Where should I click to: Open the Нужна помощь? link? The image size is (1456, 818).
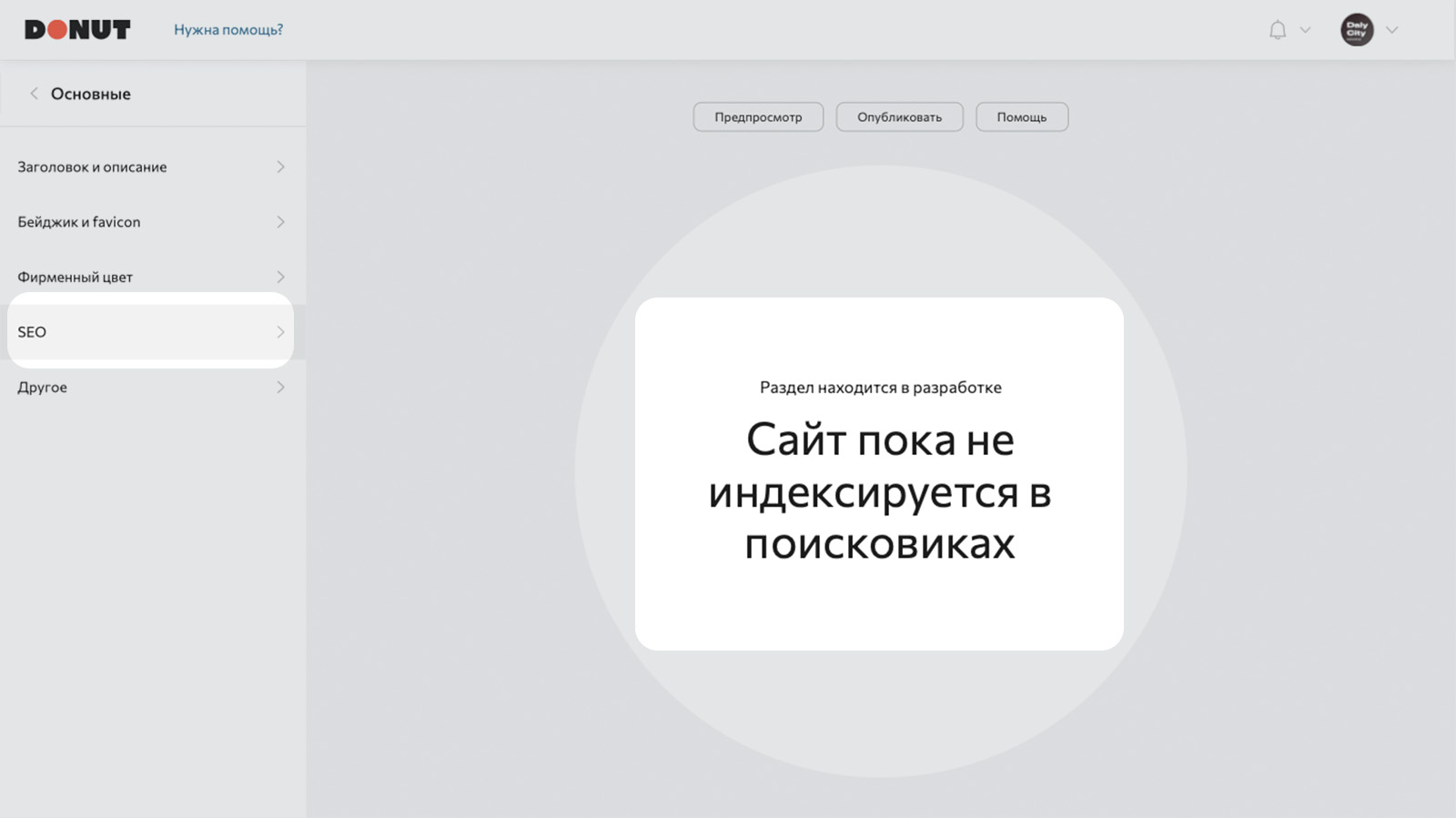pyautogui.click(x=228, y=30)
